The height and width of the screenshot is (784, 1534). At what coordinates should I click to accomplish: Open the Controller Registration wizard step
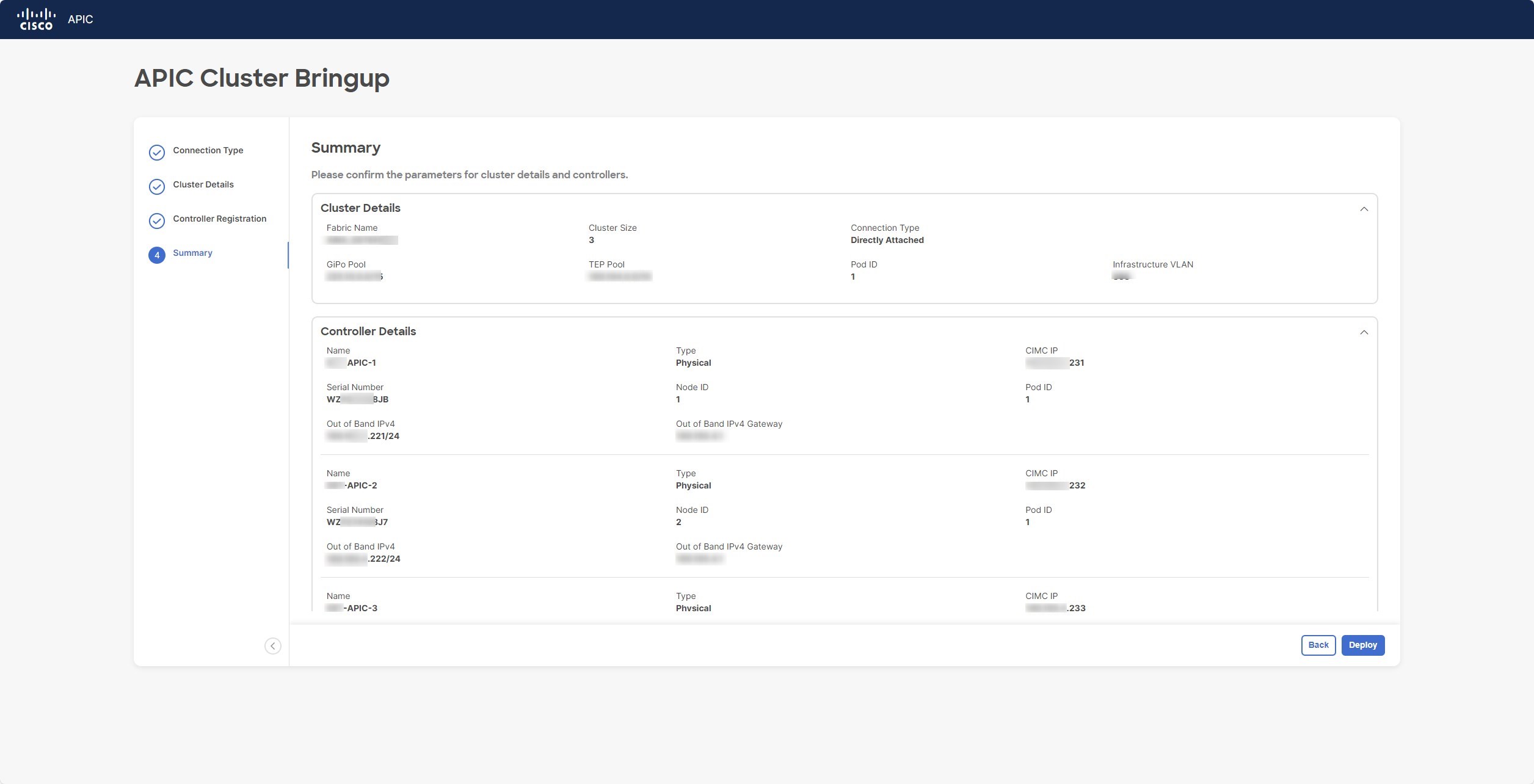click(x=219, y=219)
